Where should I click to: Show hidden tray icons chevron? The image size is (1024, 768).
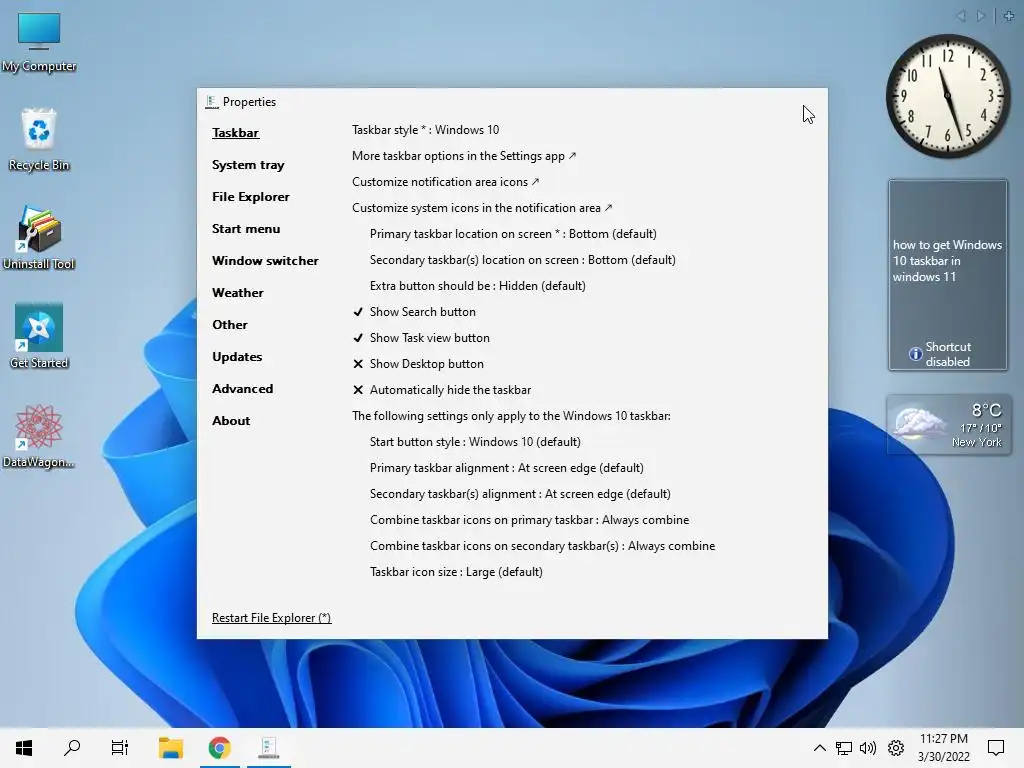click(x=820, y=748)
